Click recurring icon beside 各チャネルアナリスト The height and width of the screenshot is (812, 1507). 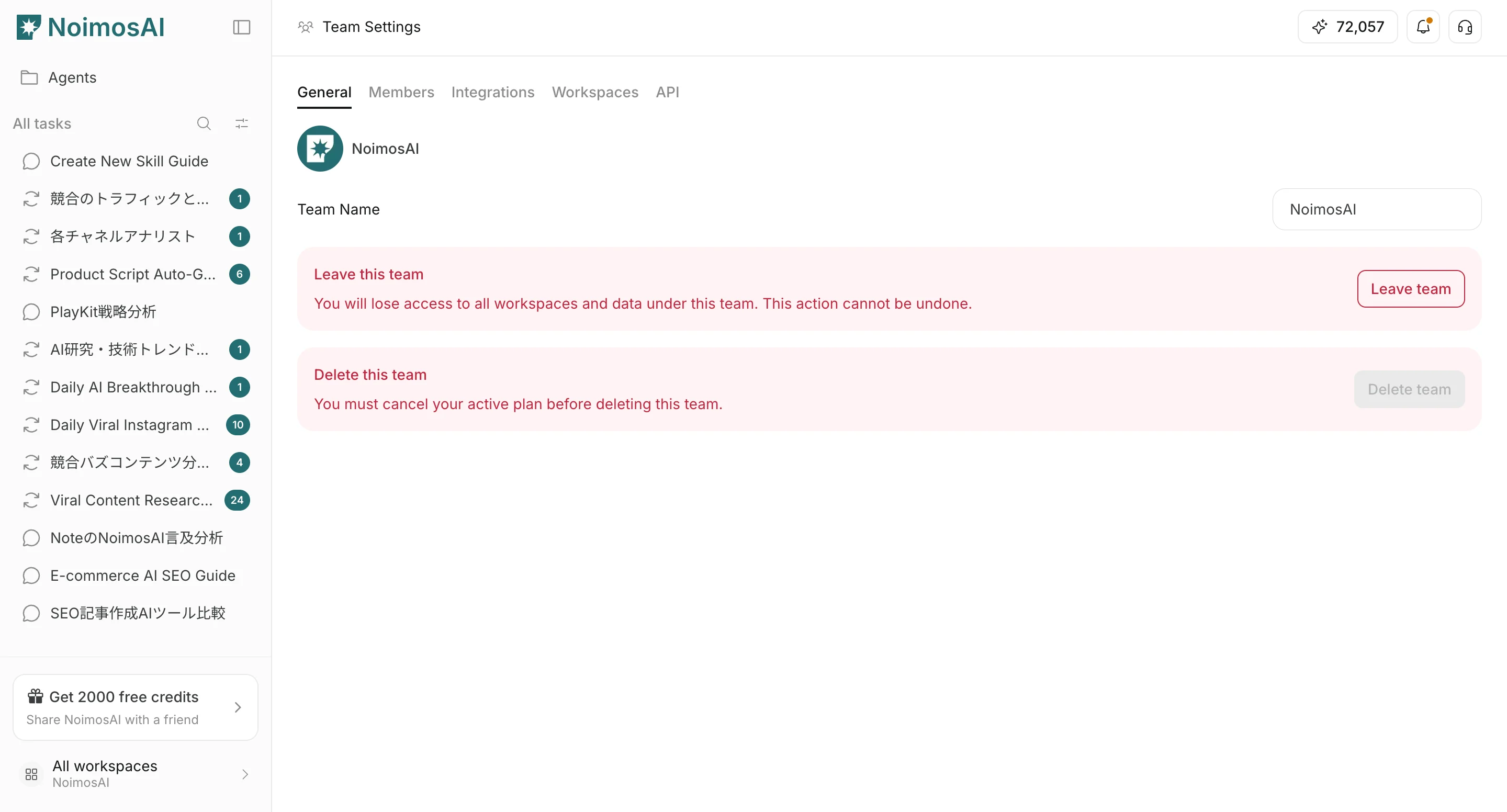[x=31, y=236]
